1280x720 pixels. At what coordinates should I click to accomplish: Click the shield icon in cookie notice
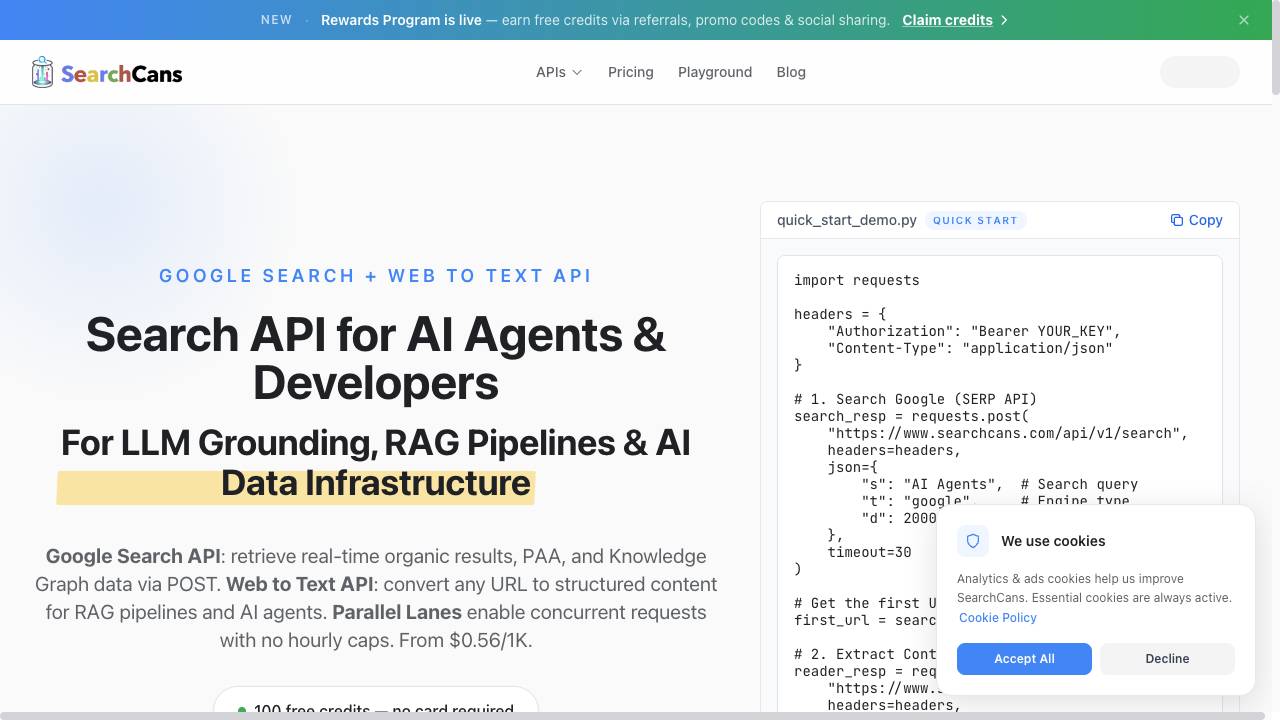point(973,541)
